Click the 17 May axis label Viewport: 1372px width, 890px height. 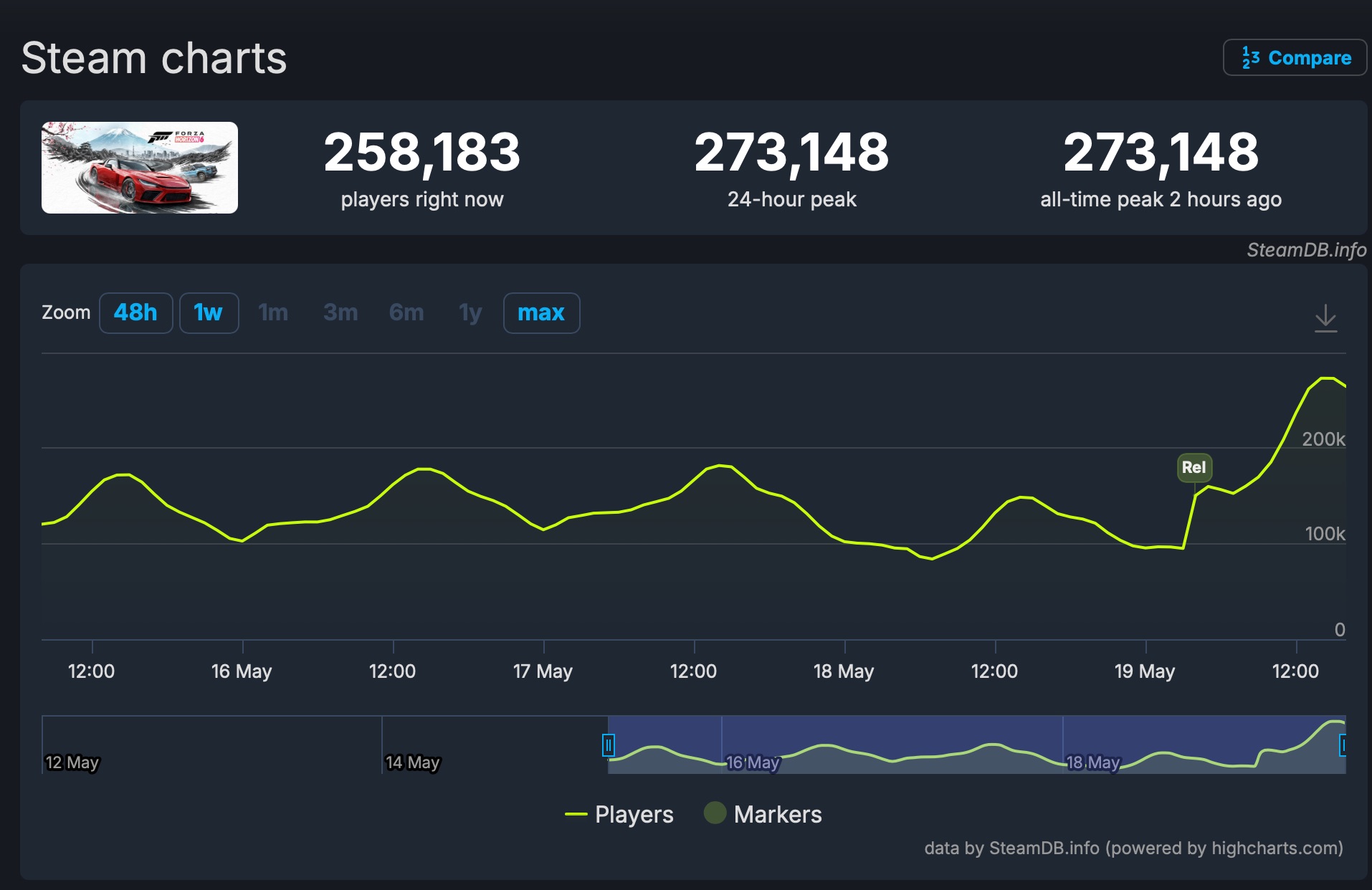click(x=543, y=671)
